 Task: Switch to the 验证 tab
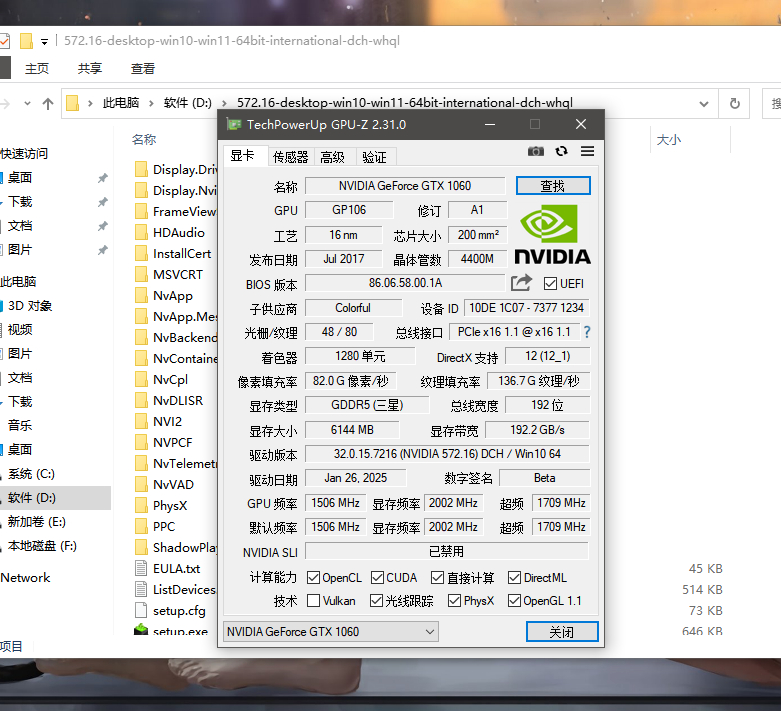pyautogui.click(x=375, y=157)
